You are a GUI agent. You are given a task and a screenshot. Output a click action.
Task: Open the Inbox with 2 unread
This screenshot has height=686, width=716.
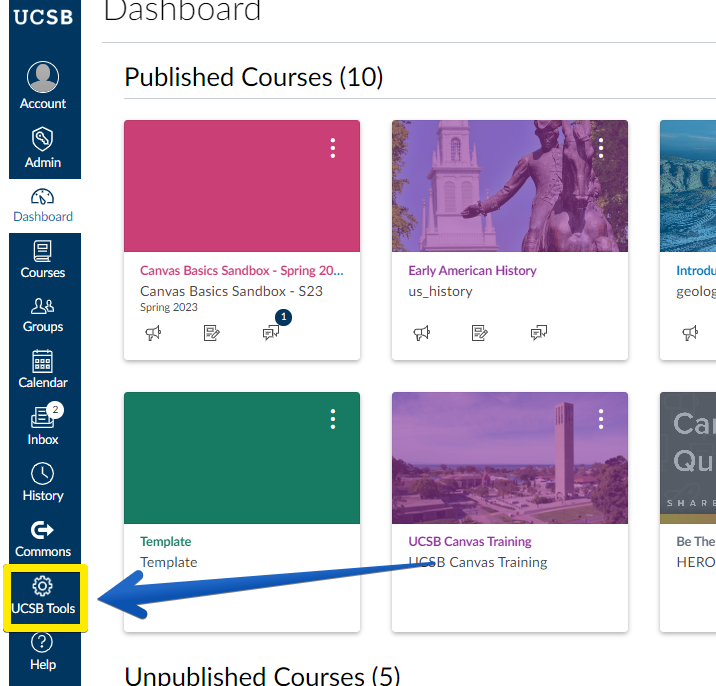point(43,425)
